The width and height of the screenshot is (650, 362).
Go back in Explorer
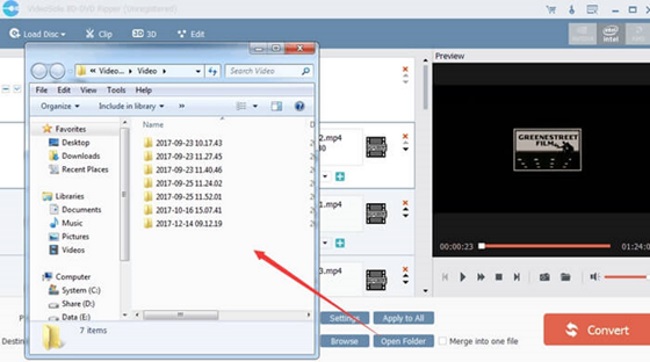pos(39,71)
